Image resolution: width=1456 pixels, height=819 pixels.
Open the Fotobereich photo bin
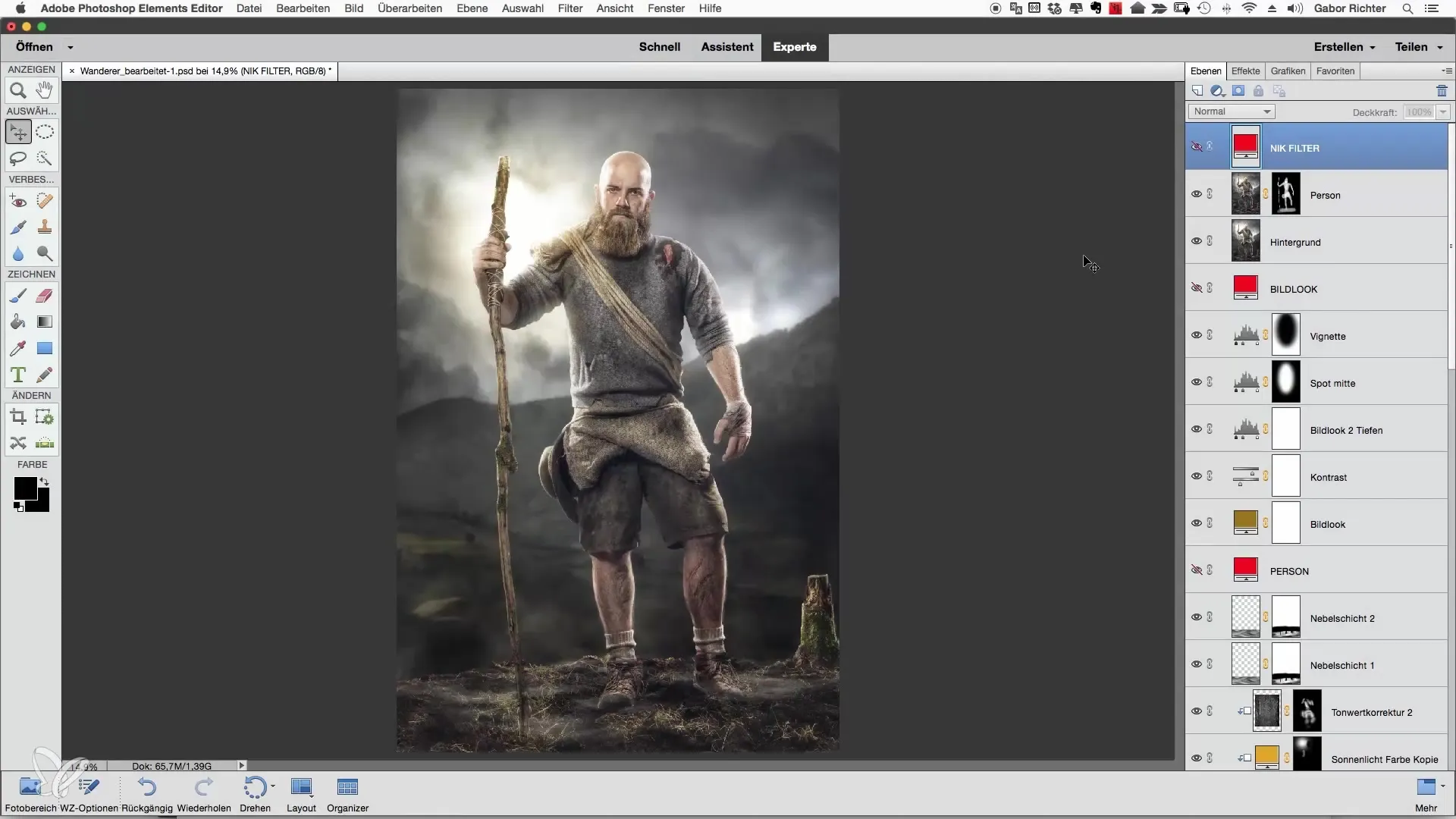[x=30, y=794]
